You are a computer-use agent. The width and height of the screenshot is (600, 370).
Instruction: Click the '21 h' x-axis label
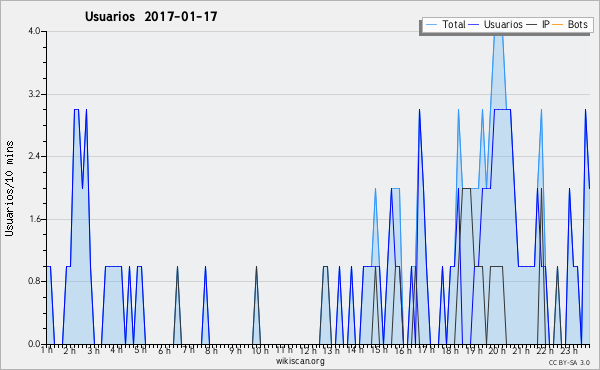[x=522, y=350]
